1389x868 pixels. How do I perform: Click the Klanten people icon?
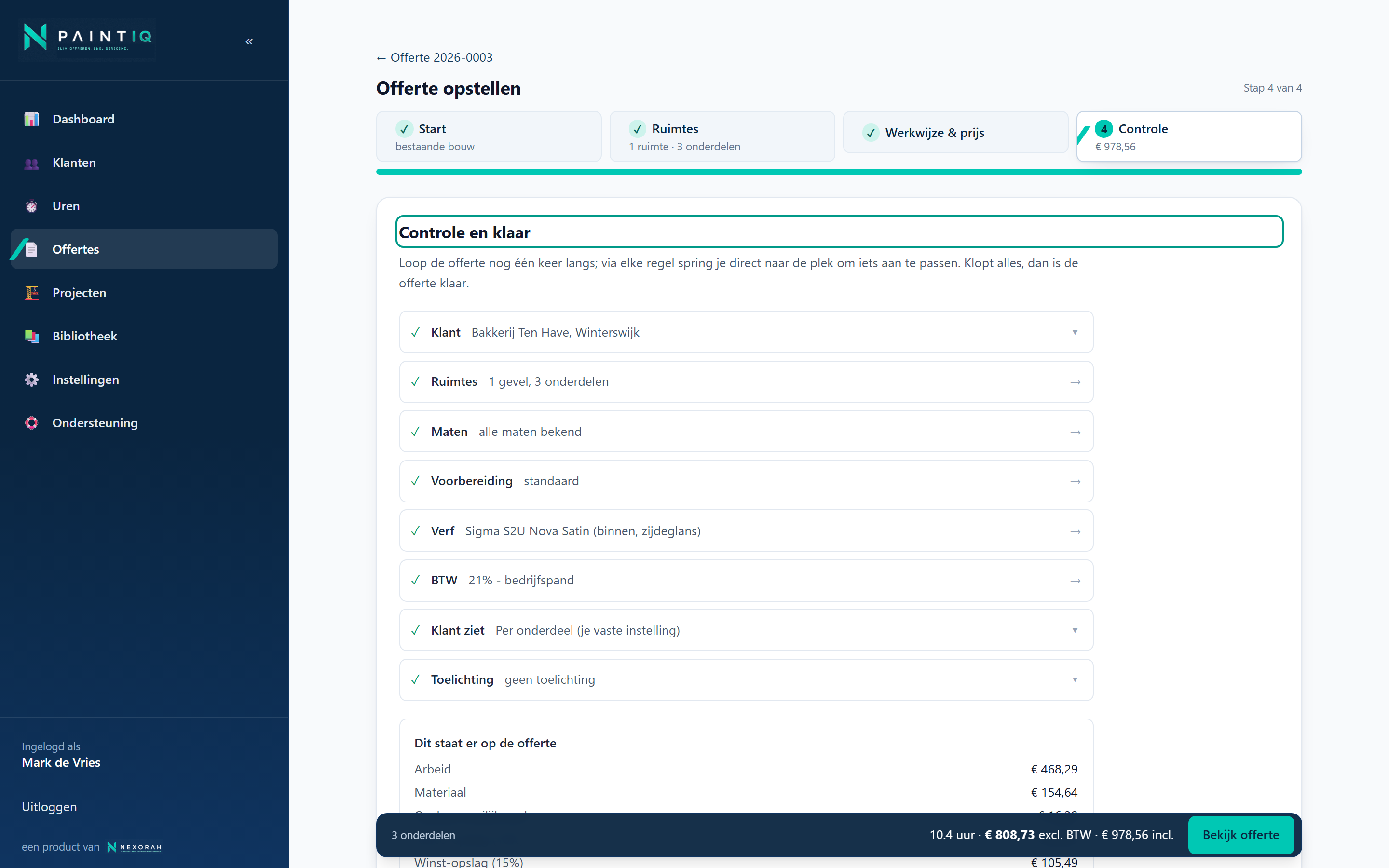coord(31,163)
